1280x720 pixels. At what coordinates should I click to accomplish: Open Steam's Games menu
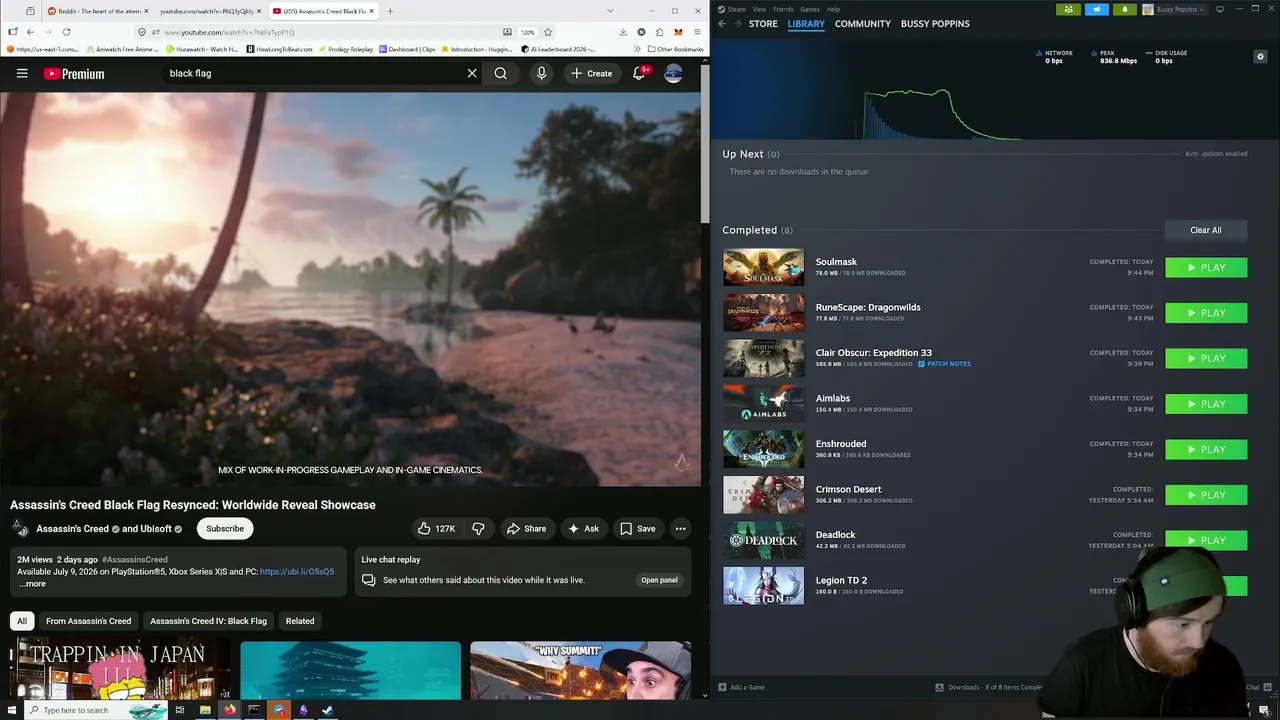[810, 9]
